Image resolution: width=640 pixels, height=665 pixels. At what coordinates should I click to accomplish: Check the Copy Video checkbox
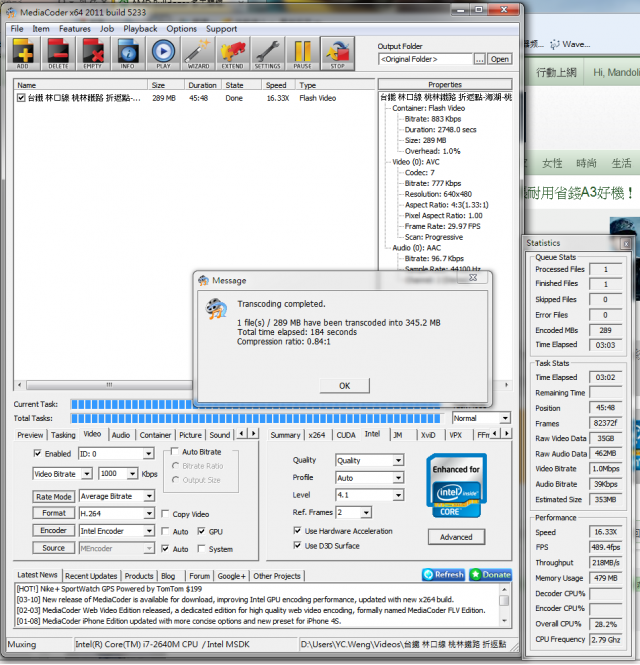[165, 514]
